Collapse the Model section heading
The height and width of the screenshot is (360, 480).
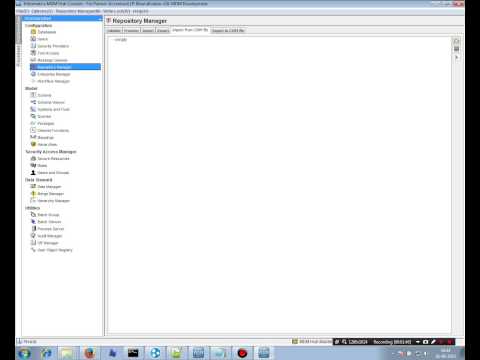(x=31, y=88)
